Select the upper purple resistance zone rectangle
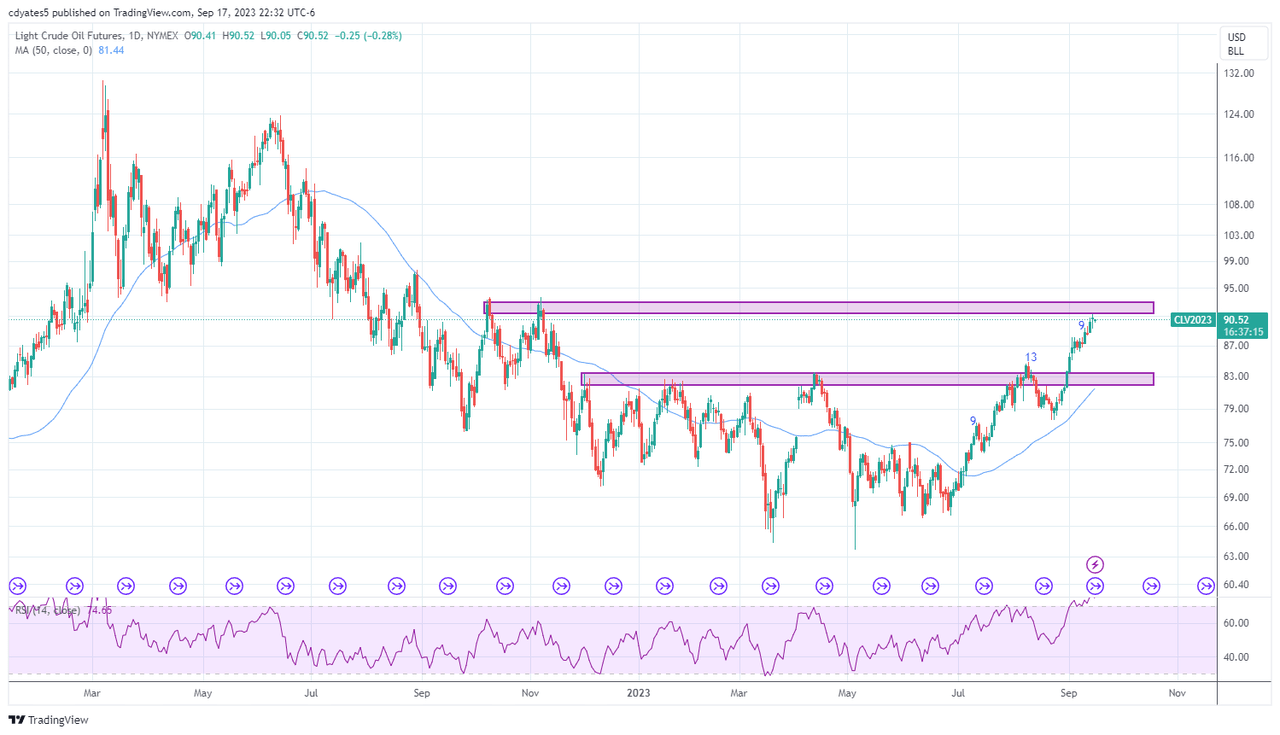 819,308
